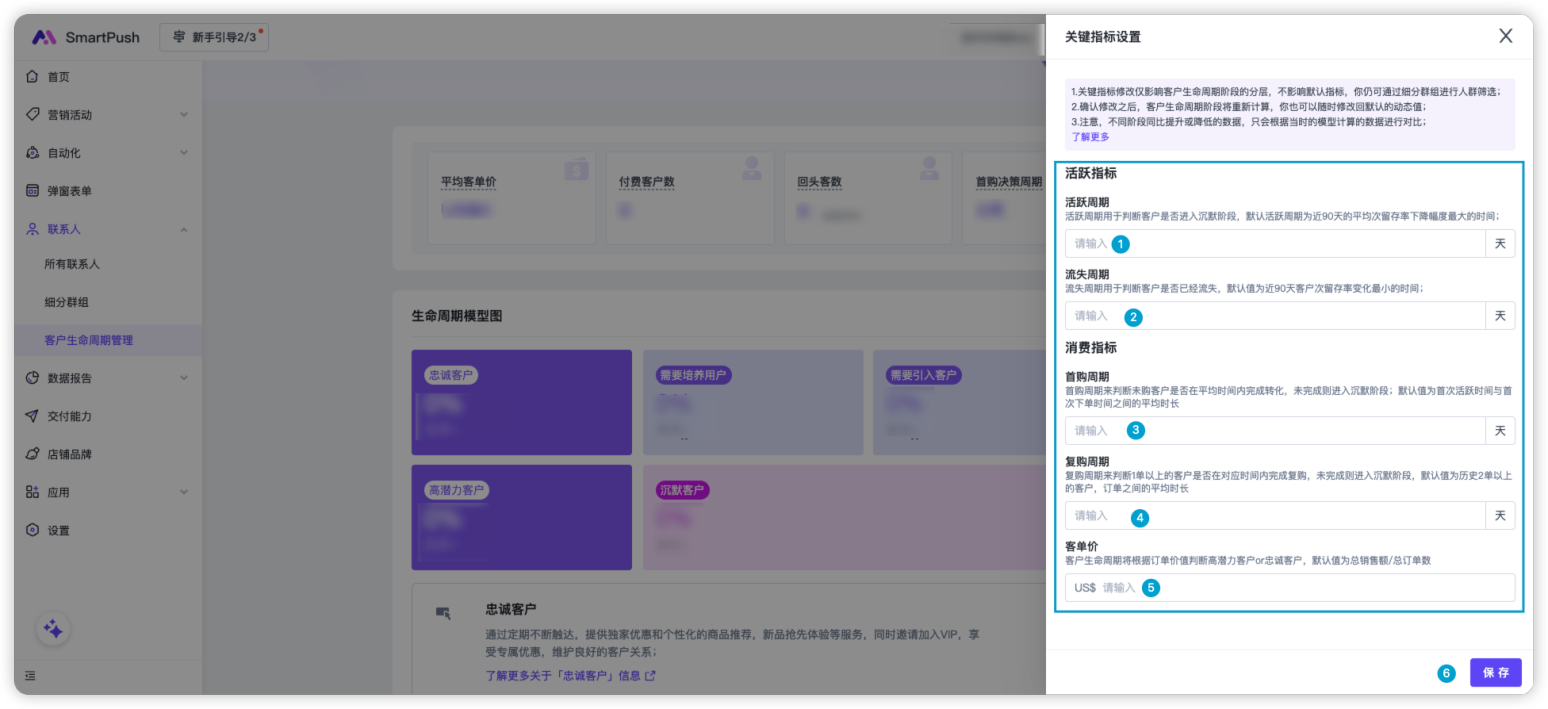This screenshot has width=1548, height=709.
Task: Expand the 营销活动 menu
Action: click(x=184, y=115)
